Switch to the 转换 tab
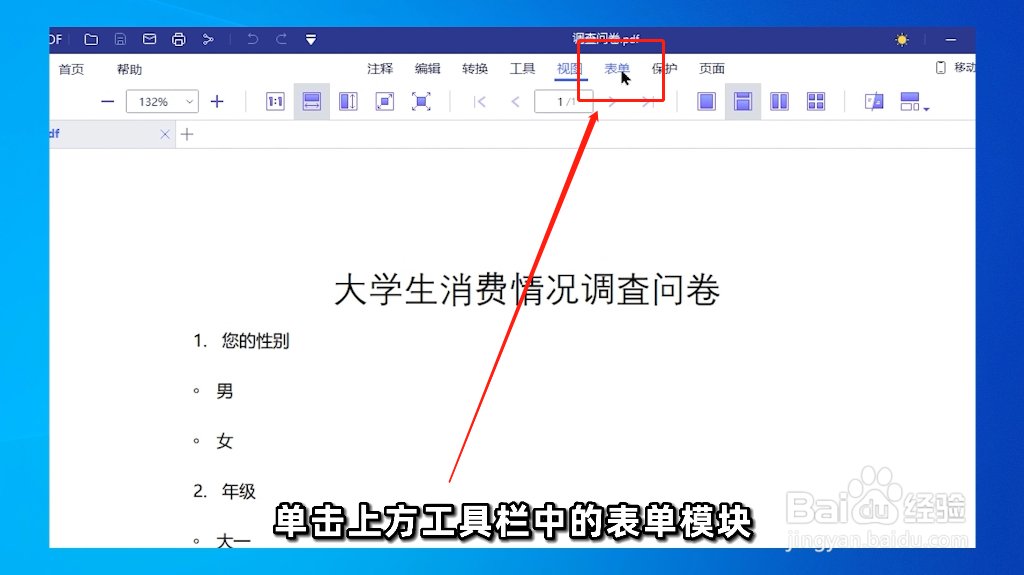The width and height of the screenshot is (1024, 575). [475, 69]
